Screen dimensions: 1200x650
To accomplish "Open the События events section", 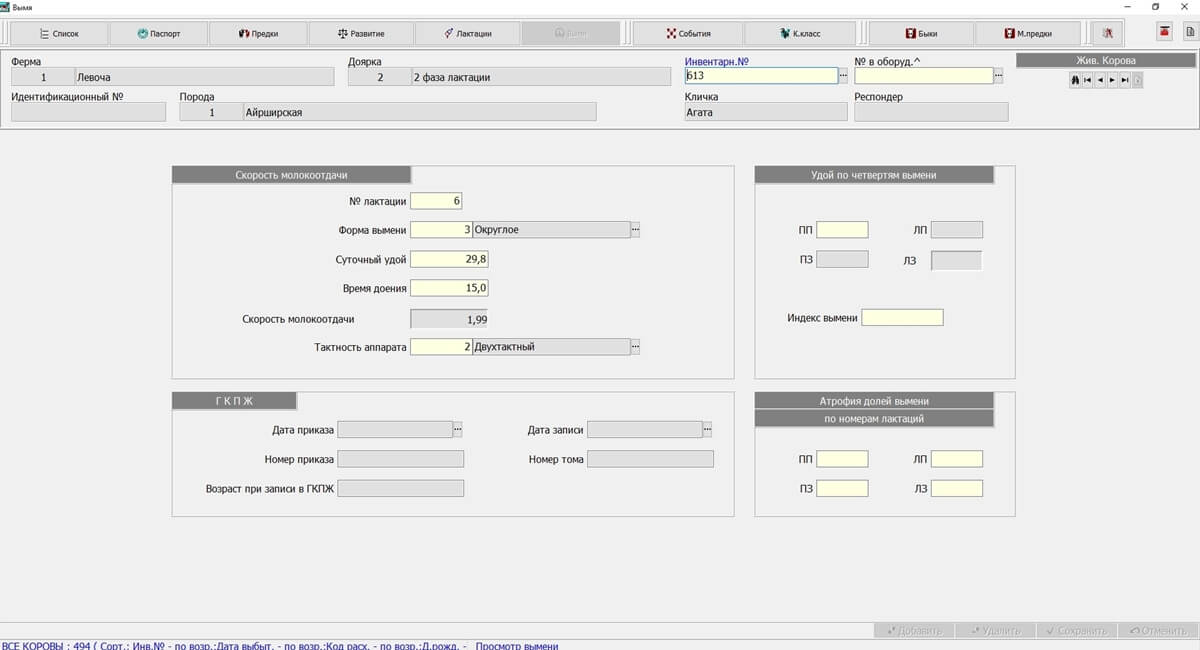I will pyautogui.click(x=688, y=33).
